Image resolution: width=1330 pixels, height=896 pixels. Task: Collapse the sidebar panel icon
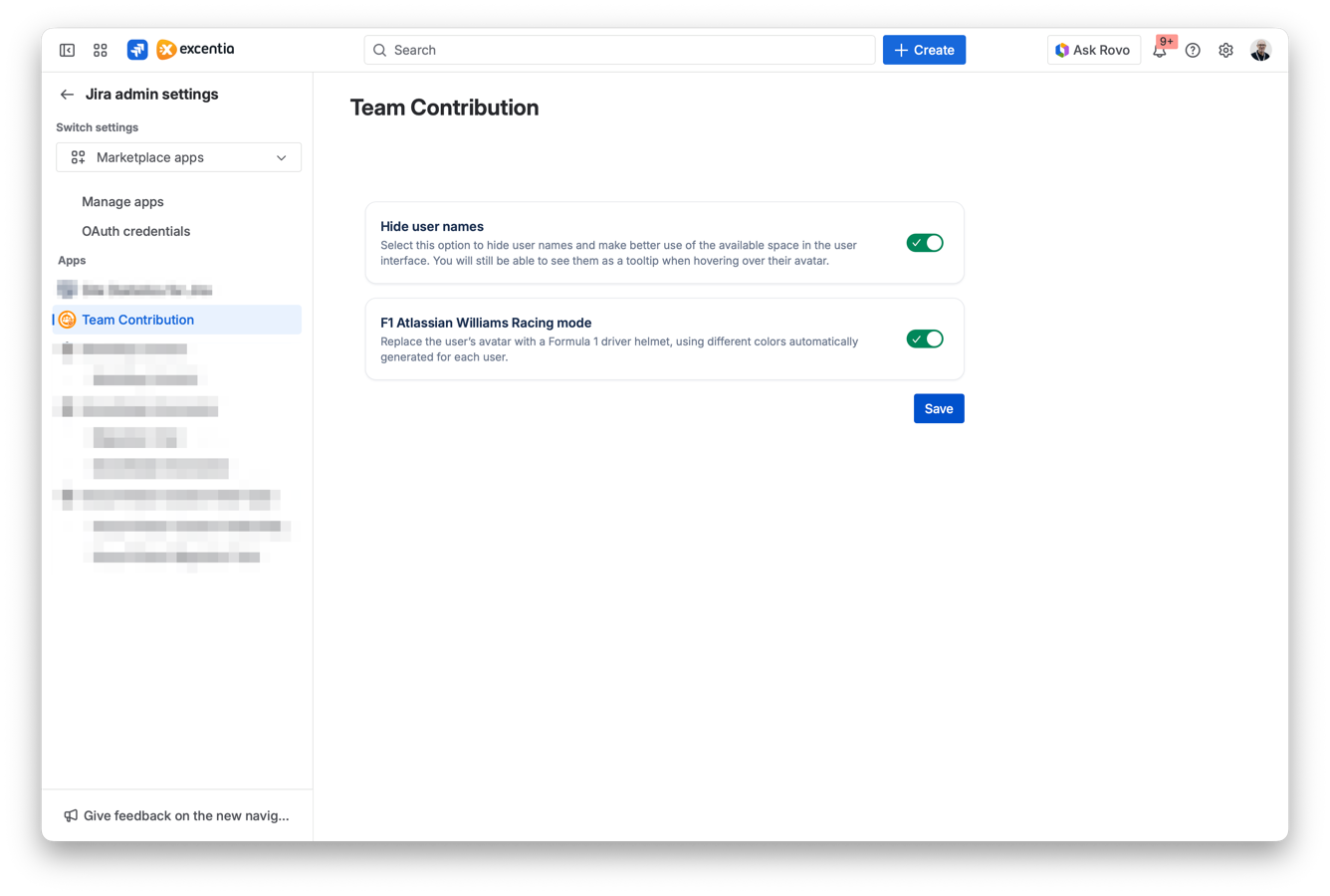coord(67,49)
